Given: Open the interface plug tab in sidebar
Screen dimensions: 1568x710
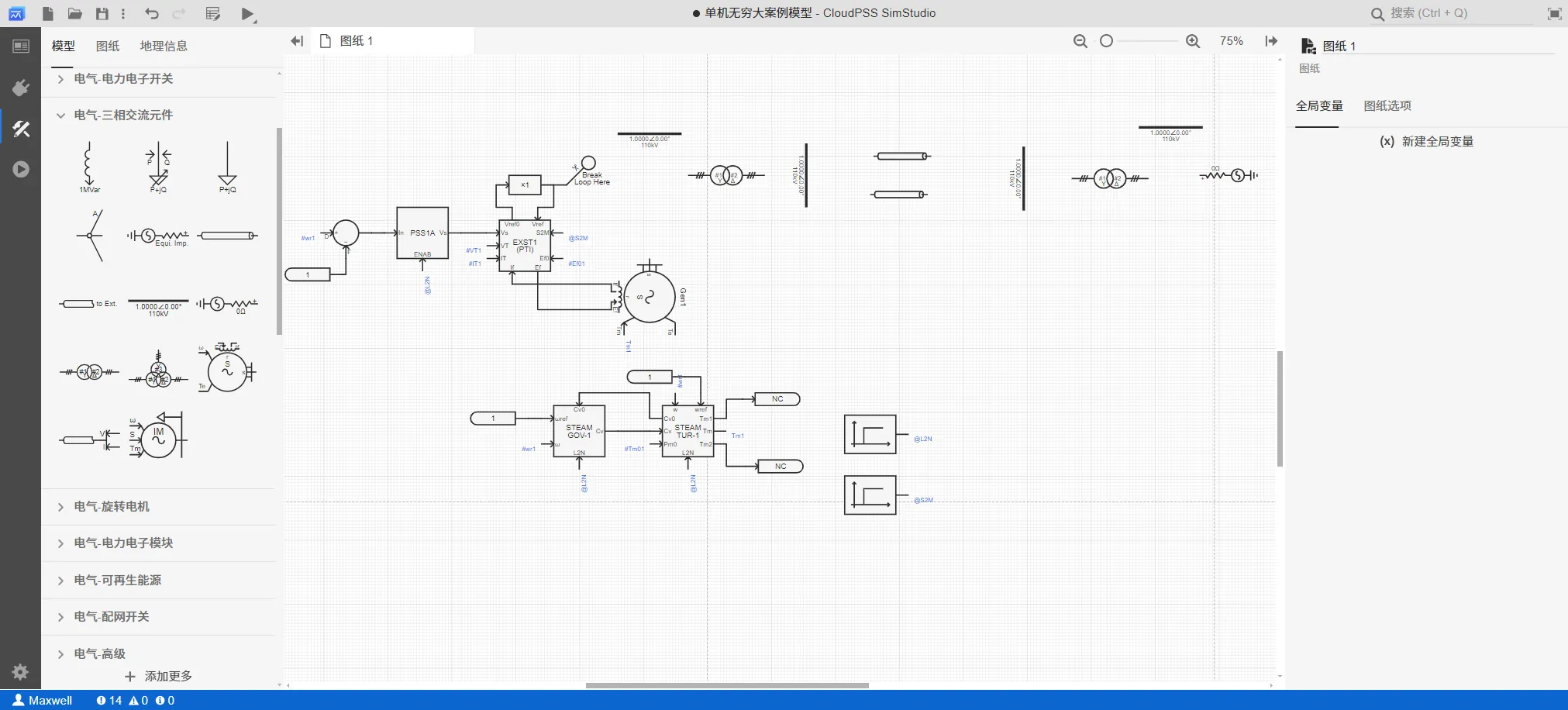Looking at the screenshot, I should 21,88.
